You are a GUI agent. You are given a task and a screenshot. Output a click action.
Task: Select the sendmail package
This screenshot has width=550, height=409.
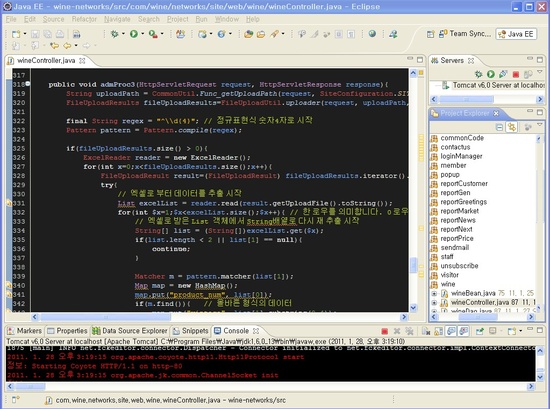coord(450,248)
